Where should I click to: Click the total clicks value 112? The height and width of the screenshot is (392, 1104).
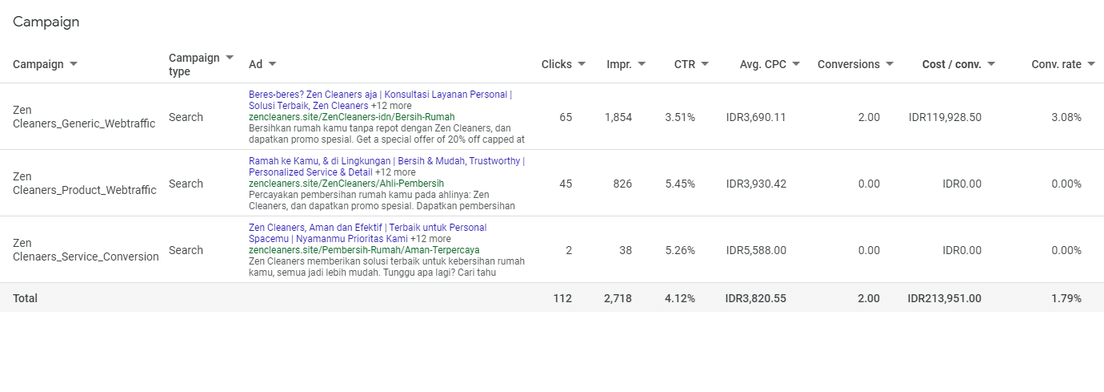pos(563,298)
